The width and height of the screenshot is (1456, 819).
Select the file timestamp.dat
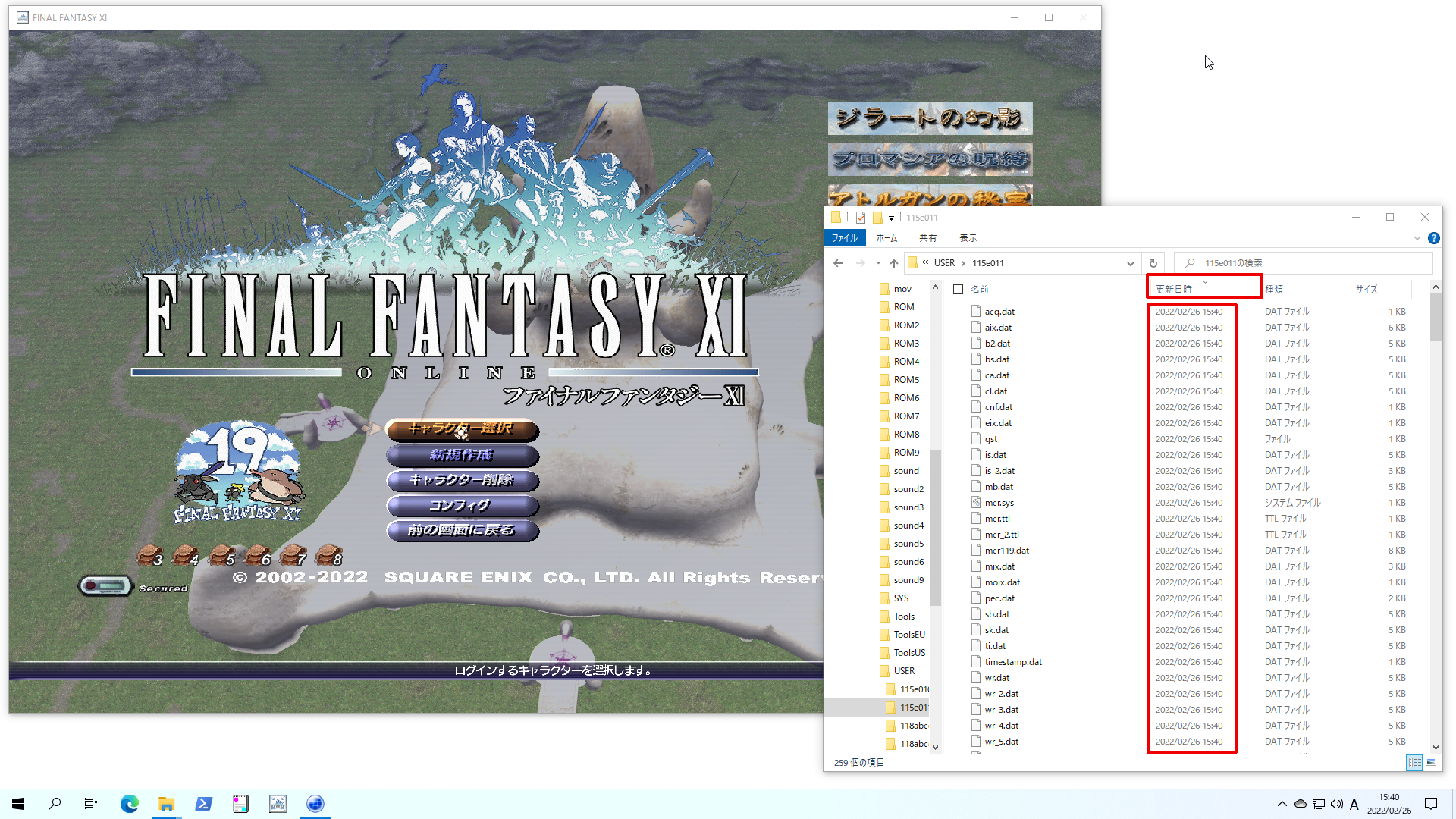(x=1013, y=662)
